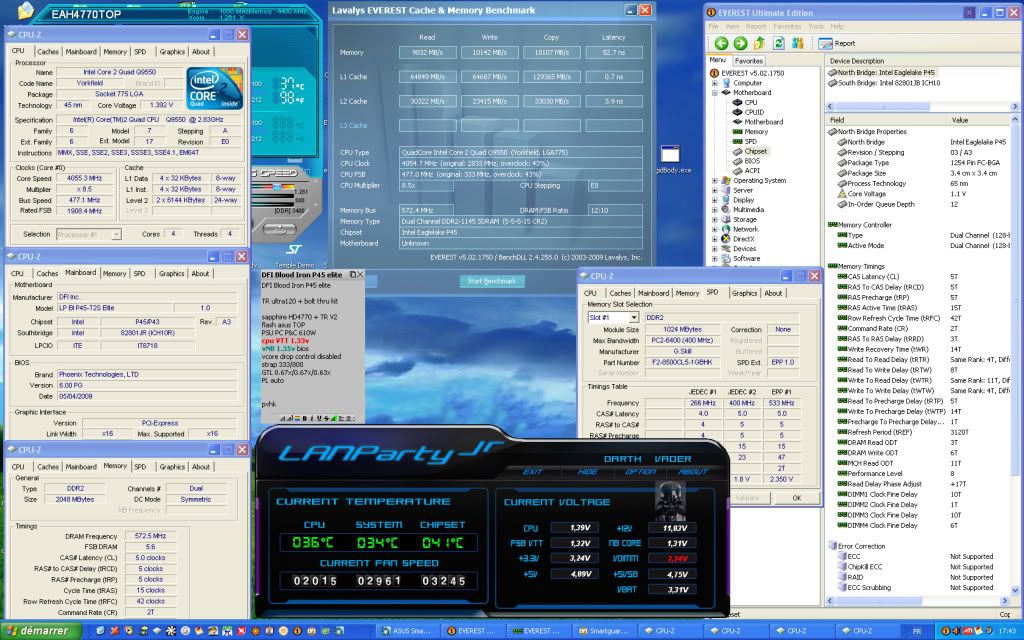
Task: Switch to the Favorites tab in EVEREST sidebar
Action: pyautogui.click(x=748, y=60)
